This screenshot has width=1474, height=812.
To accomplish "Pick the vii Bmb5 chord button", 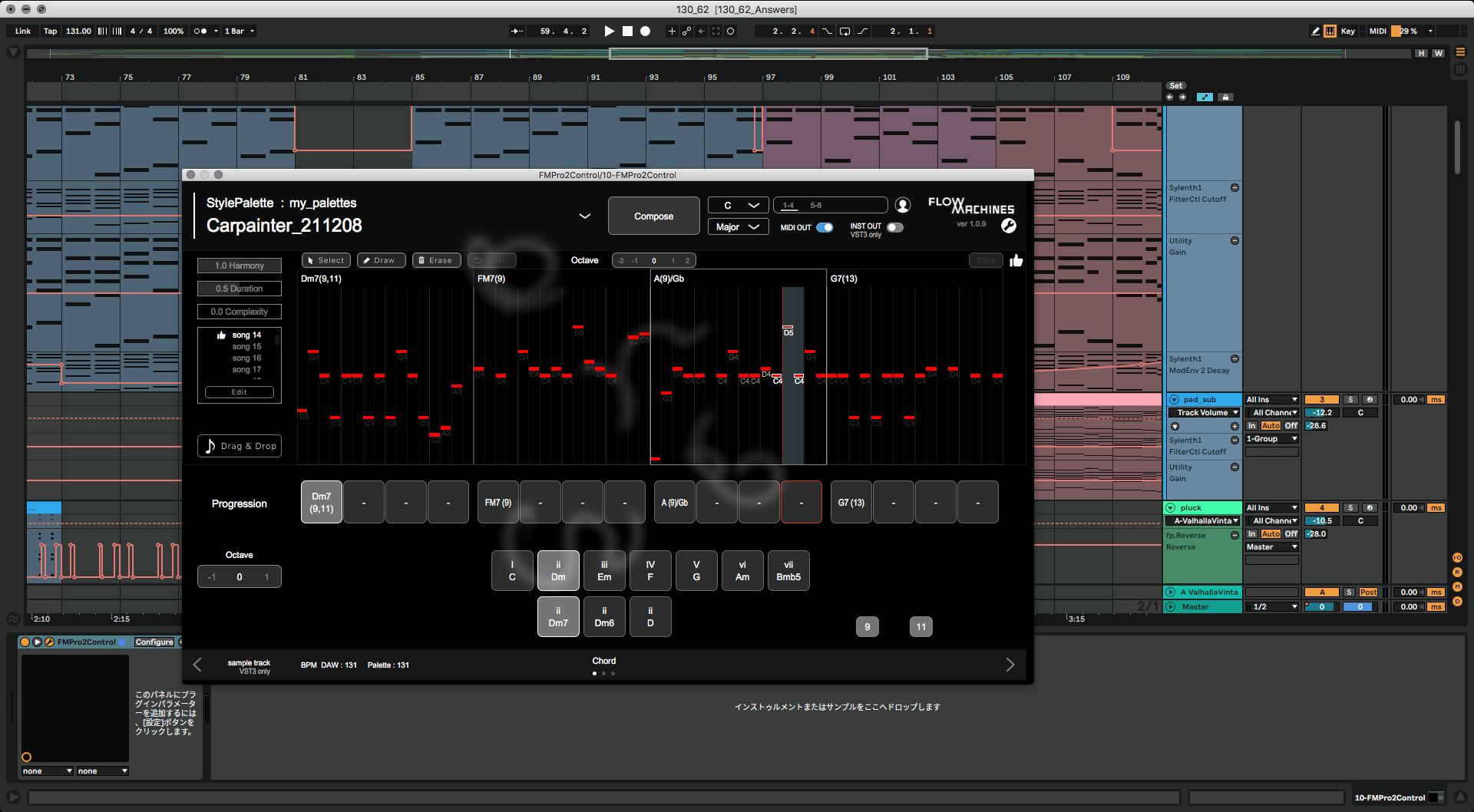I will pos(788,571).
